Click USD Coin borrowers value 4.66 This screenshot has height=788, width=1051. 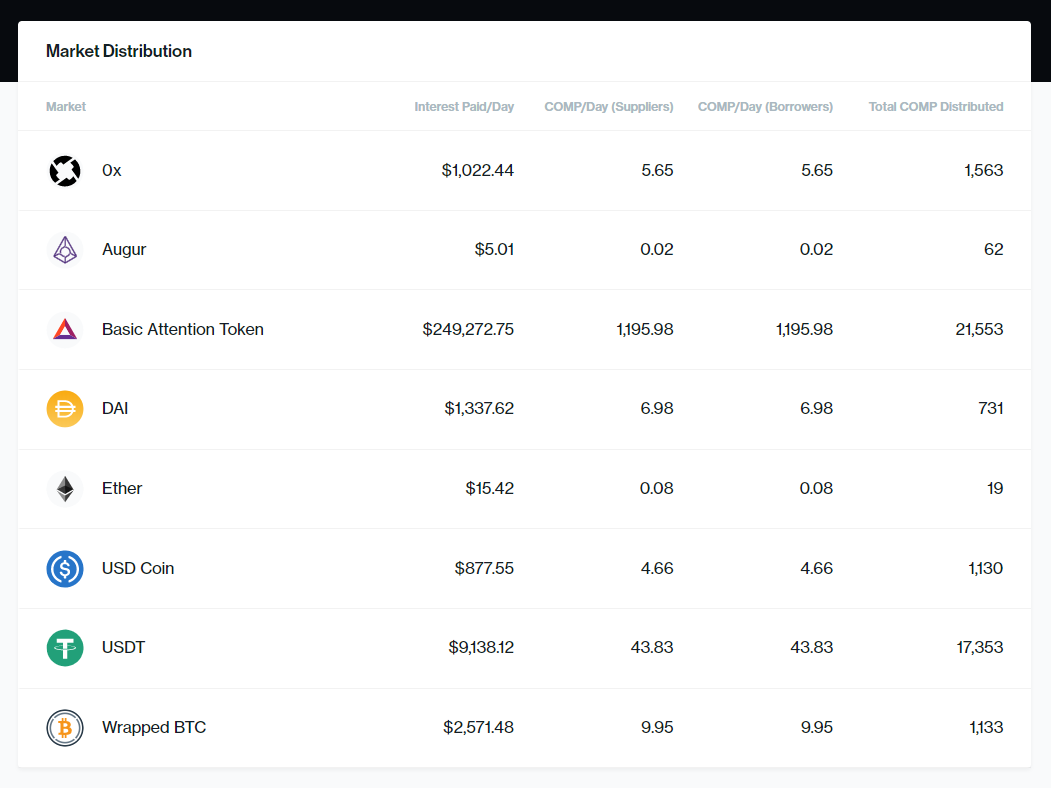pos(816,568)
